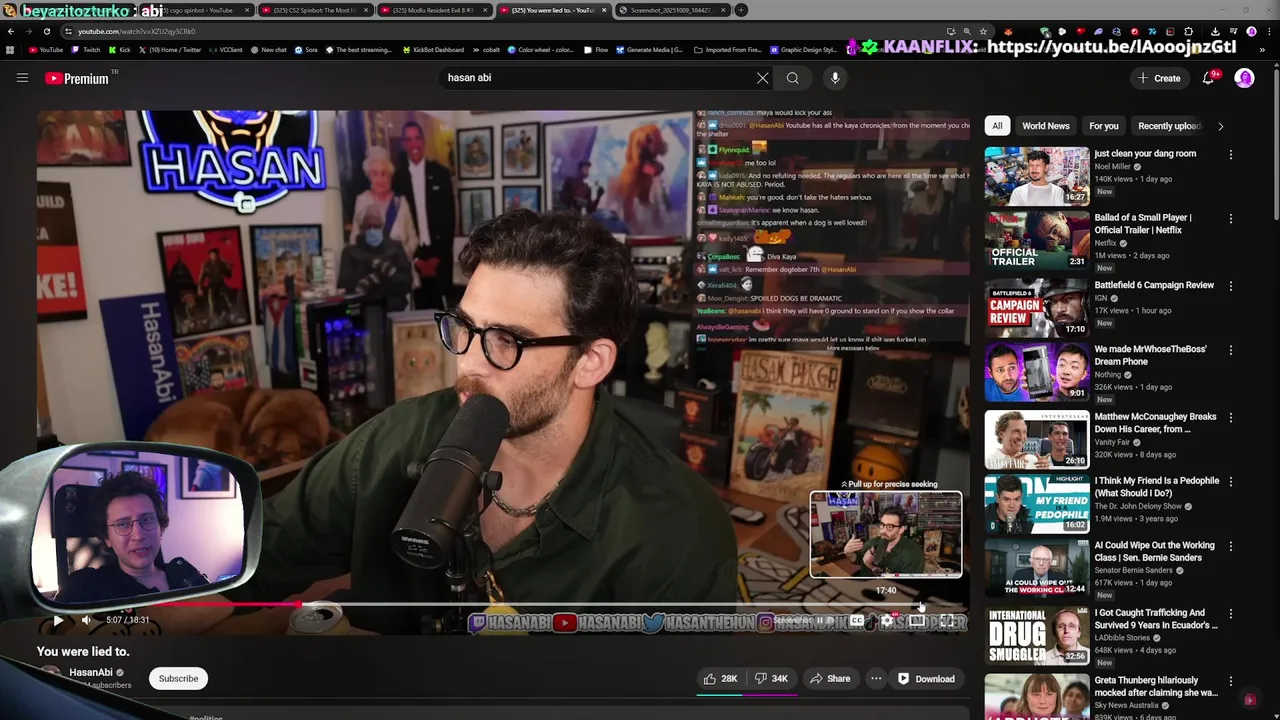Go back with the browser back arrow
1280x720 pixels.
pyautogui.click(x=11, y=31)
